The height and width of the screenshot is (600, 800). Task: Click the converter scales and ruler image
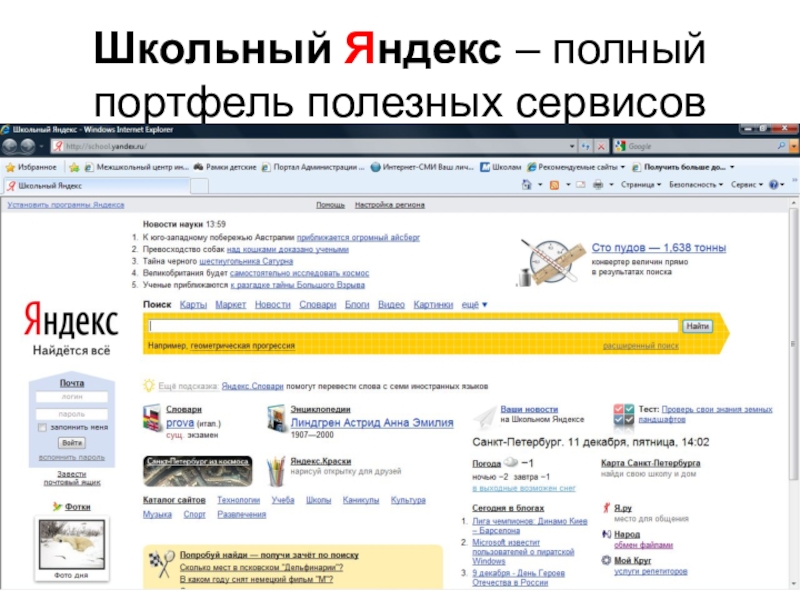coord(552,262)
